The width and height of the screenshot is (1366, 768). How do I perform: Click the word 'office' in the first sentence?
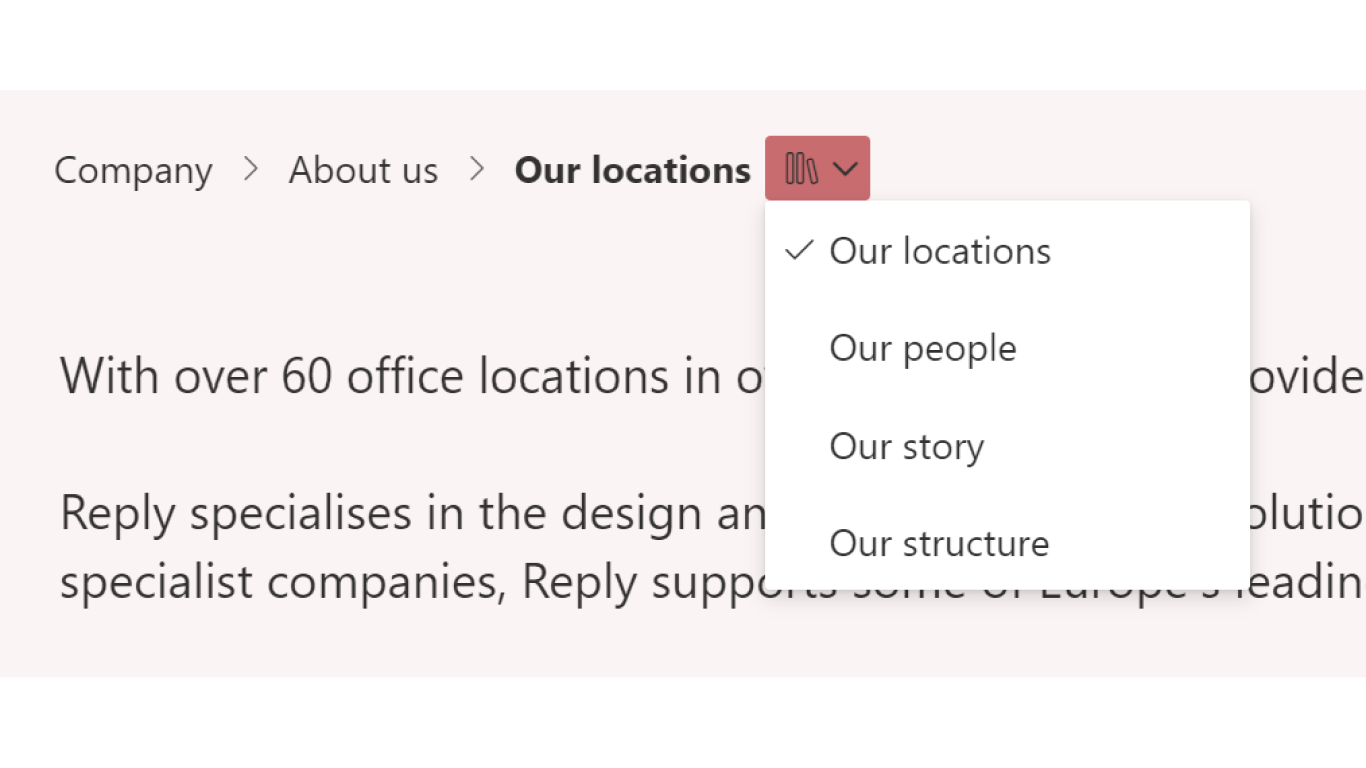coord(405,377)
